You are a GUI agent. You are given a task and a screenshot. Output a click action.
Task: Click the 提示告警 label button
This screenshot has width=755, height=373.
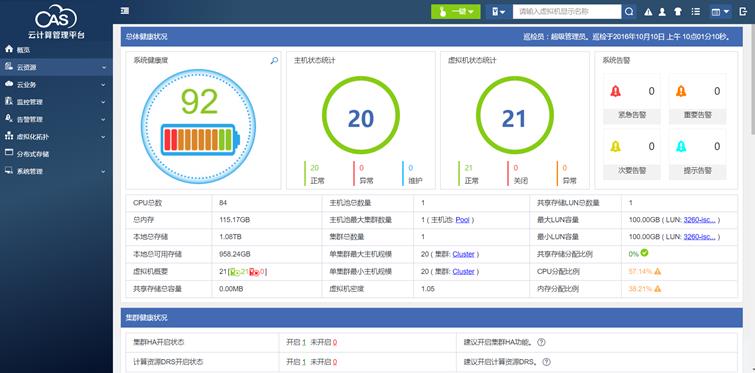click(697, 170)
